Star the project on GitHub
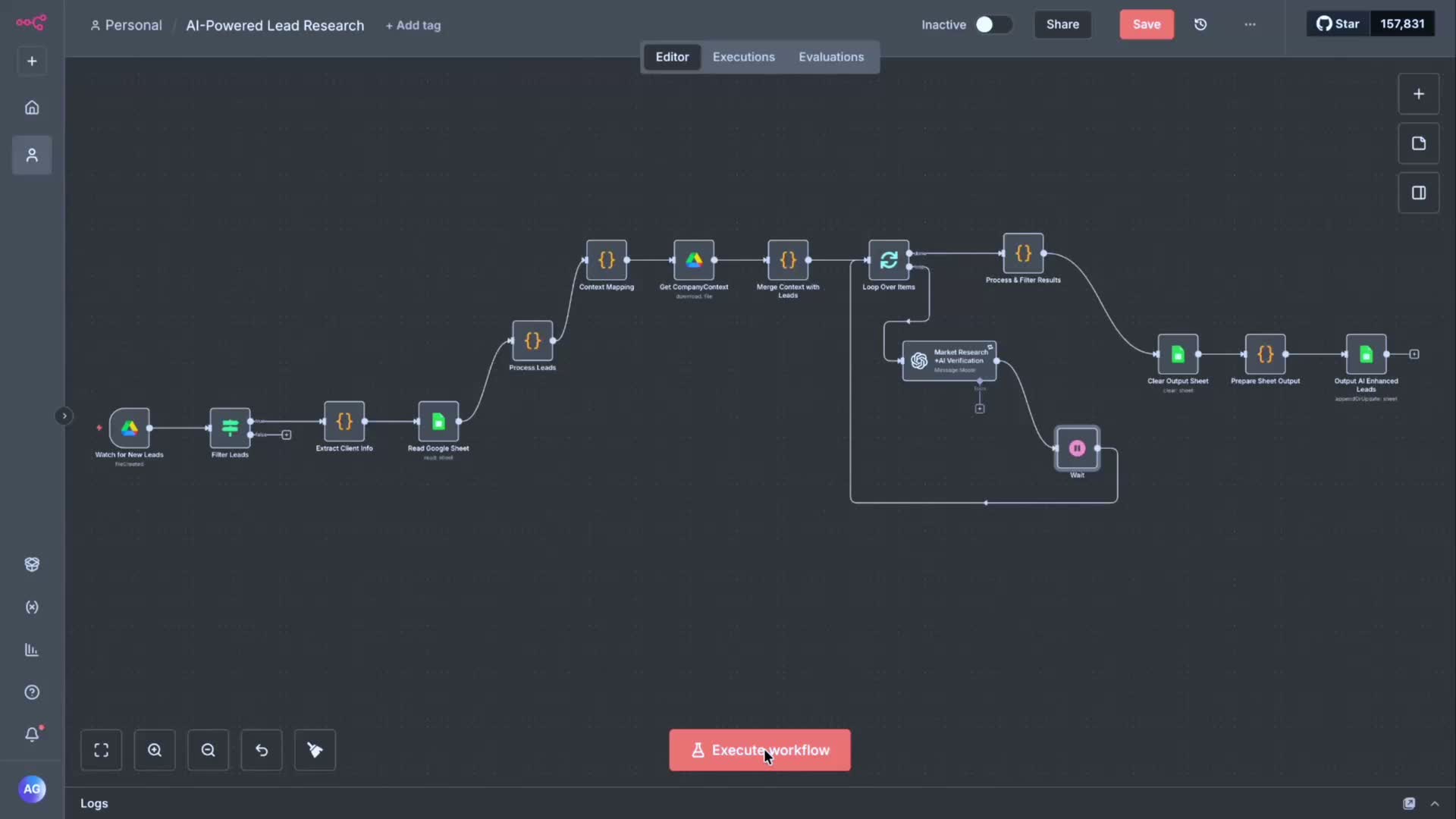The height and width of the screenshot is (819, 1456). [1338, 24]
